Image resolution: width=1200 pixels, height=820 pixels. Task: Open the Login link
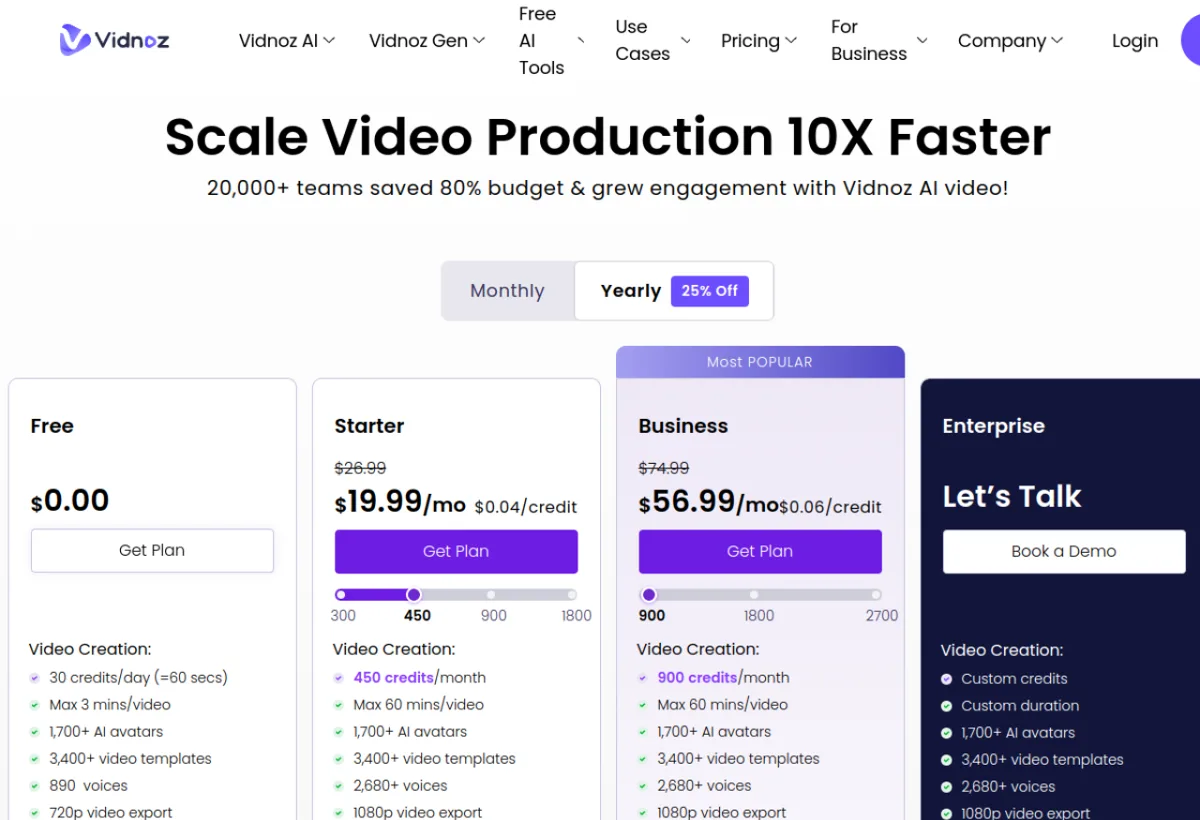coord(1135,41)
